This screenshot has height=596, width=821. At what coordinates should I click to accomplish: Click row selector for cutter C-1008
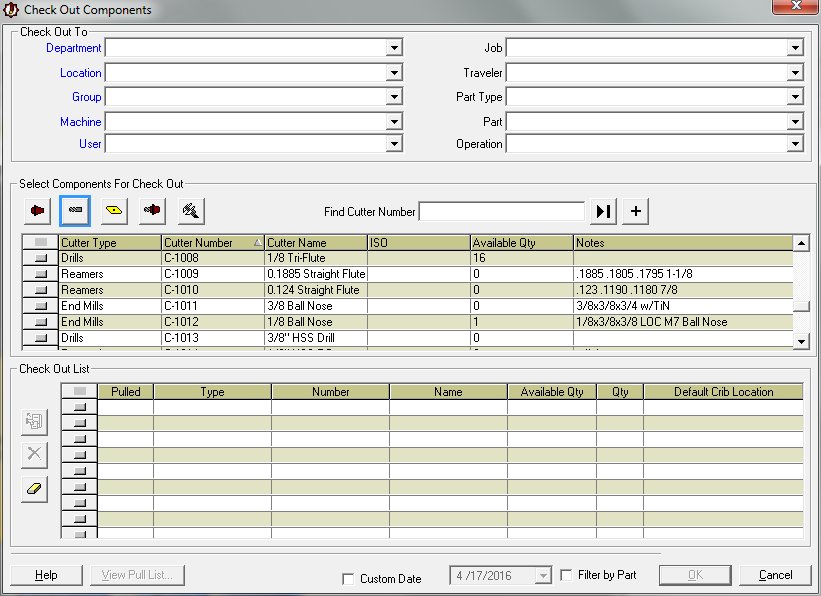coord(40,258)
